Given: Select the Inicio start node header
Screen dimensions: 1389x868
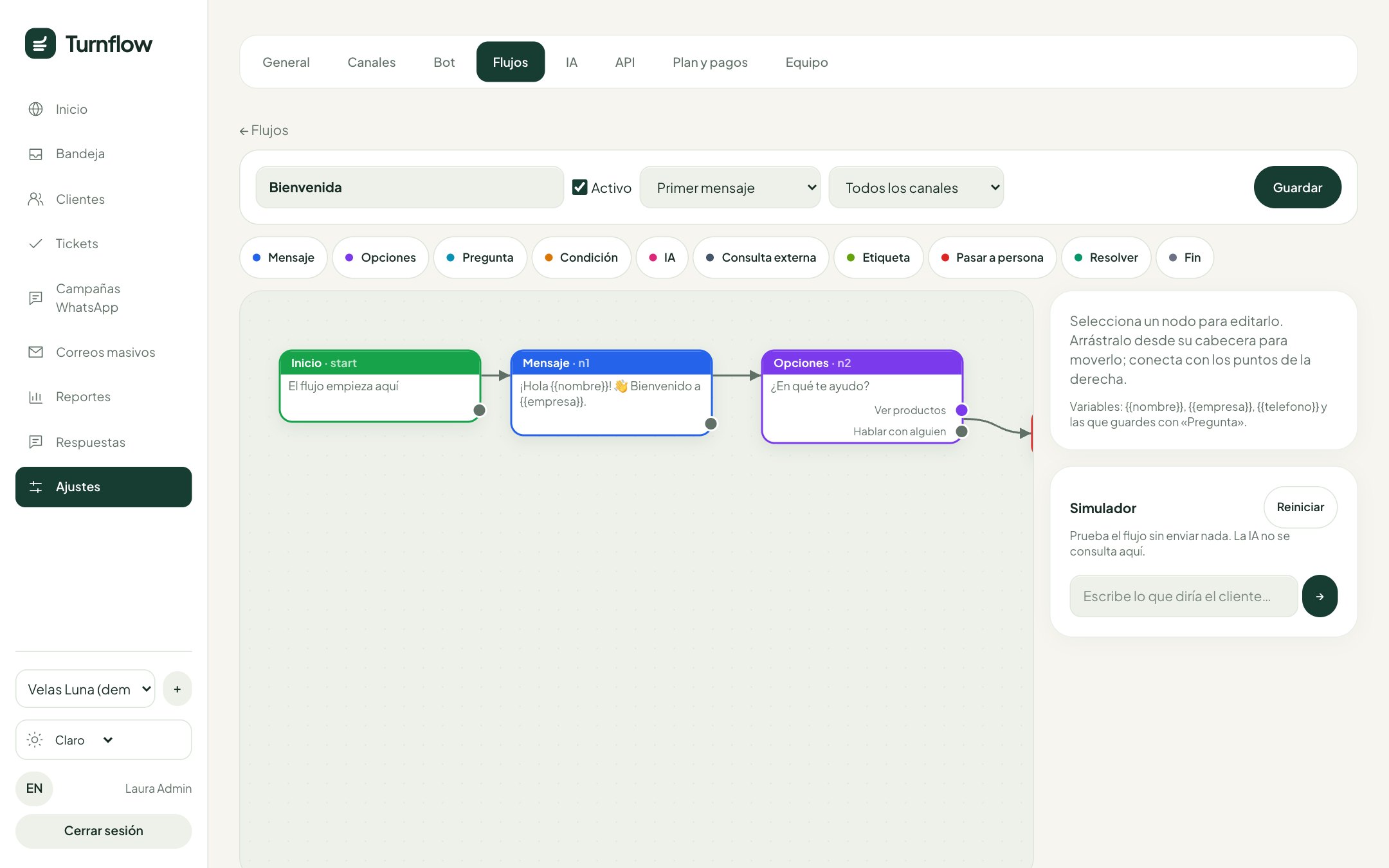Looking at the screenshot, I should 380,363.
